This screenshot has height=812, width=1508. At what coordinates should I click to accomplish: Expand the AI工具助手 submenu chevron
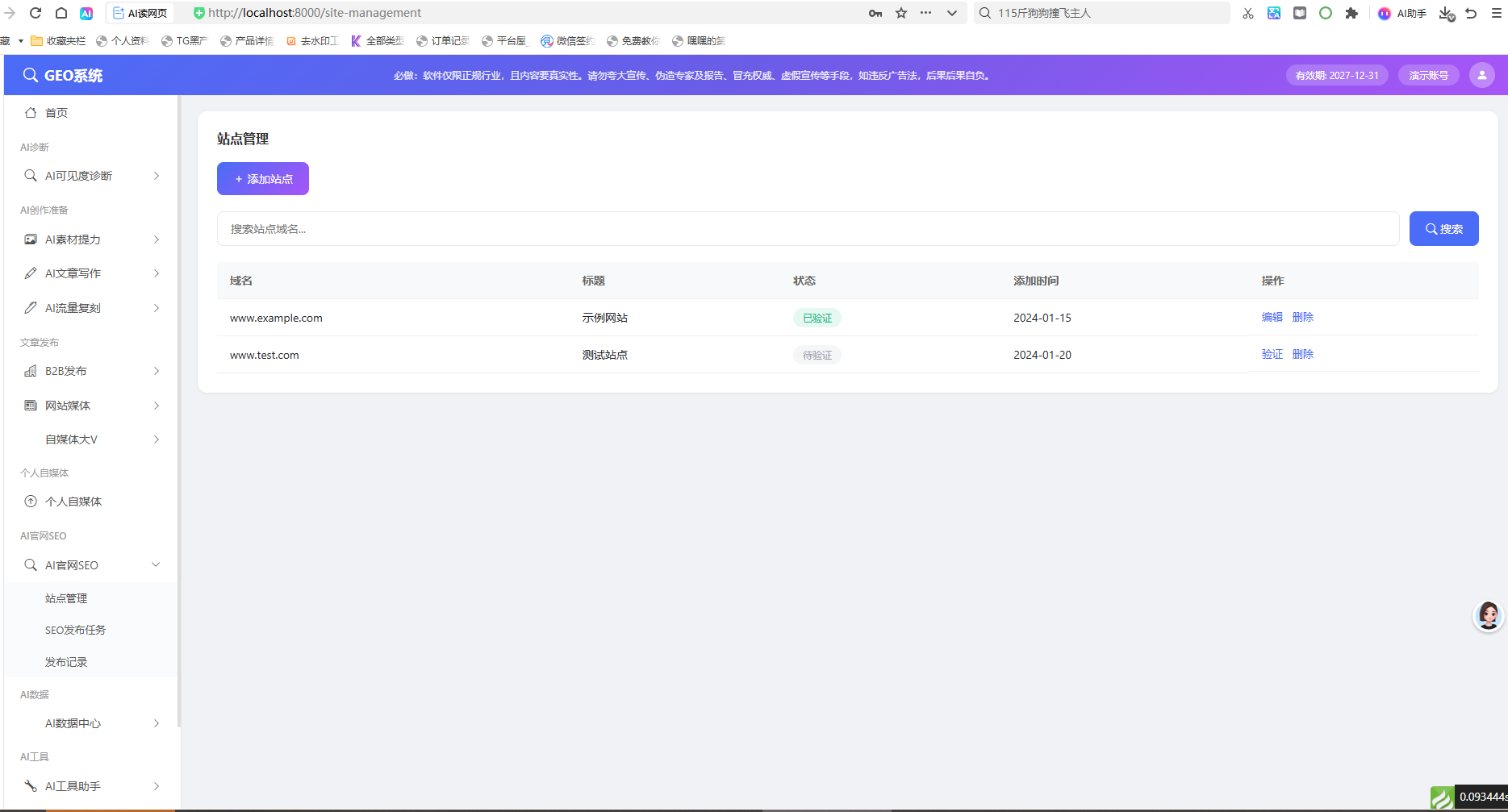157,786
